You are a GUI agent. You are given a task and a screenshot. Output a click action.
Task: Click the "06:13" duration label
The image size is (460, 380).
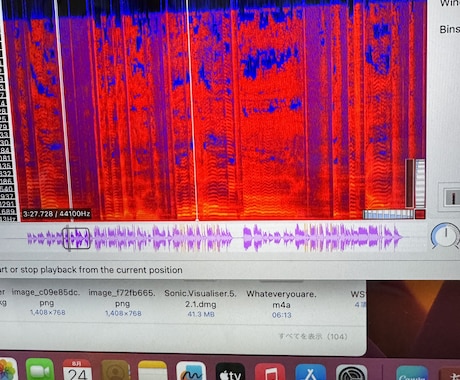tap(281, 315)
